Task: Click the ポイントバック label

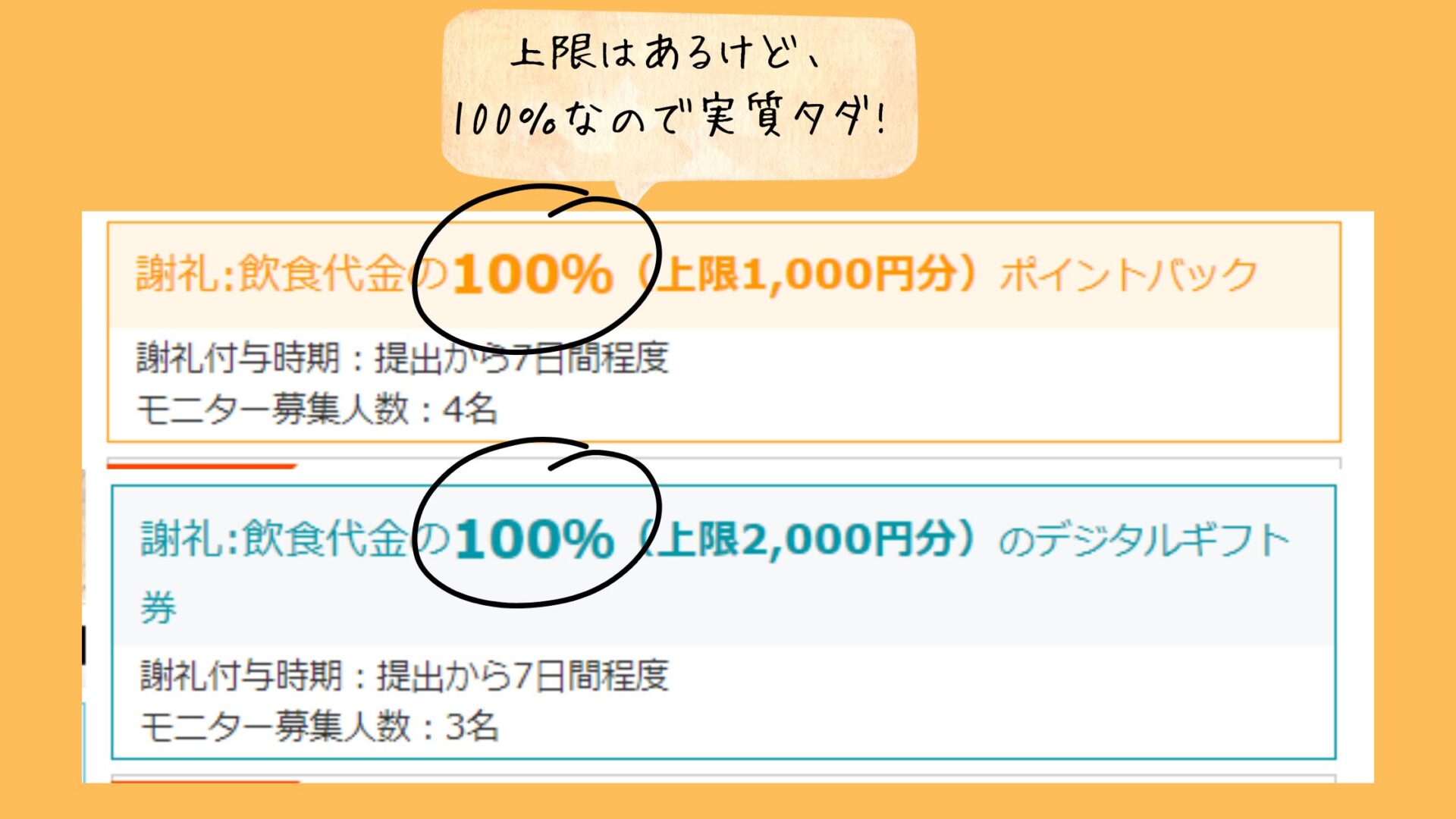Action: pyautogui.click(x=1128, y=275)
